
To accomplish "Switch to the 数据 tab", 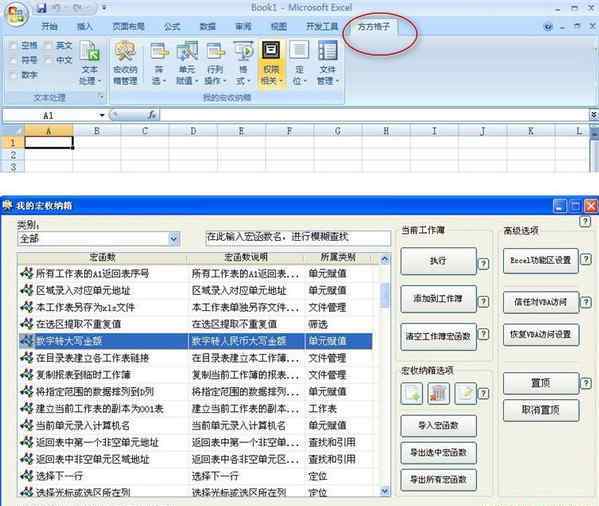I will tap(208, 26).
